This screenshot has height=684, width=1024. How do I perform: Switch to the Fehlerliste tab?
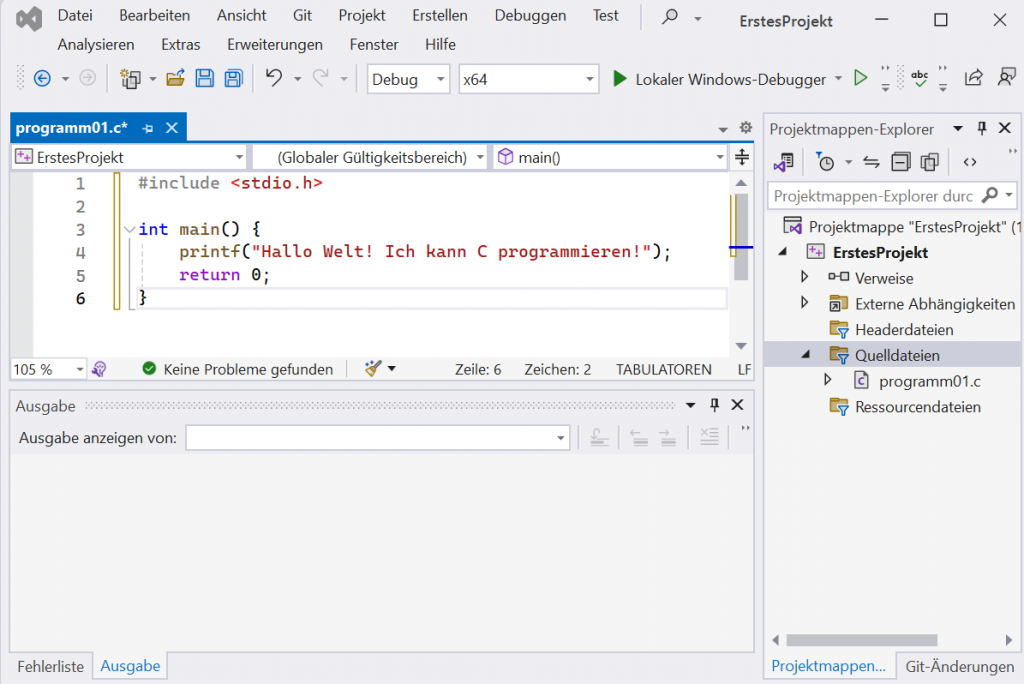(50, 666)
